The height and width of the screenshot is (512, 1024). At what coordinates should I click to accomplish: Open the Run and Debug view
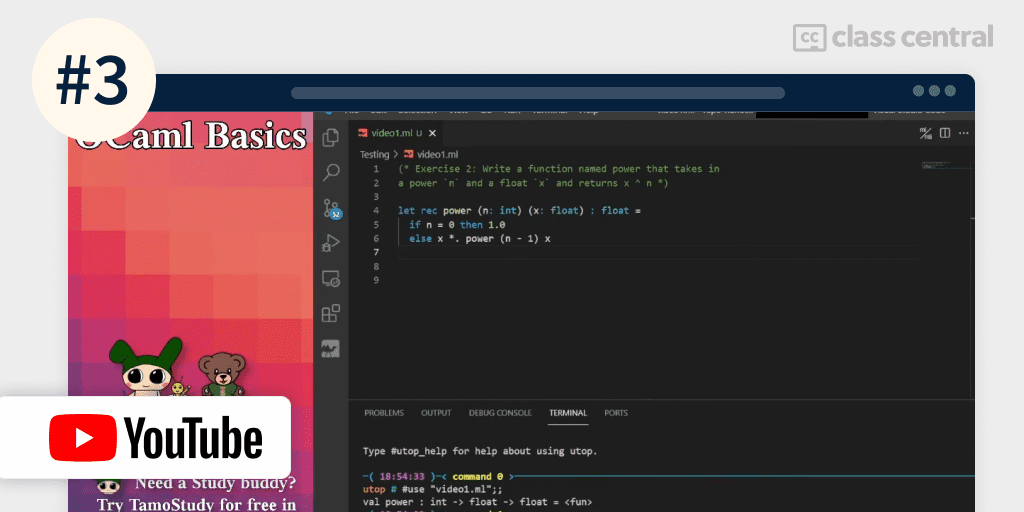pyautogui.click(x=331, y=243)
